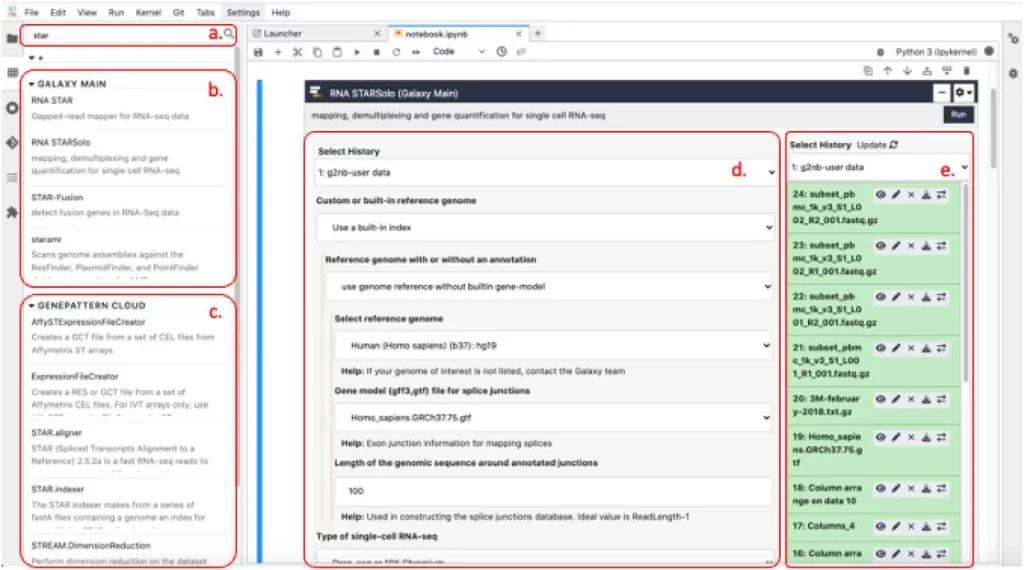Open history panel g2nb-user data dropdown

point(879,167)
